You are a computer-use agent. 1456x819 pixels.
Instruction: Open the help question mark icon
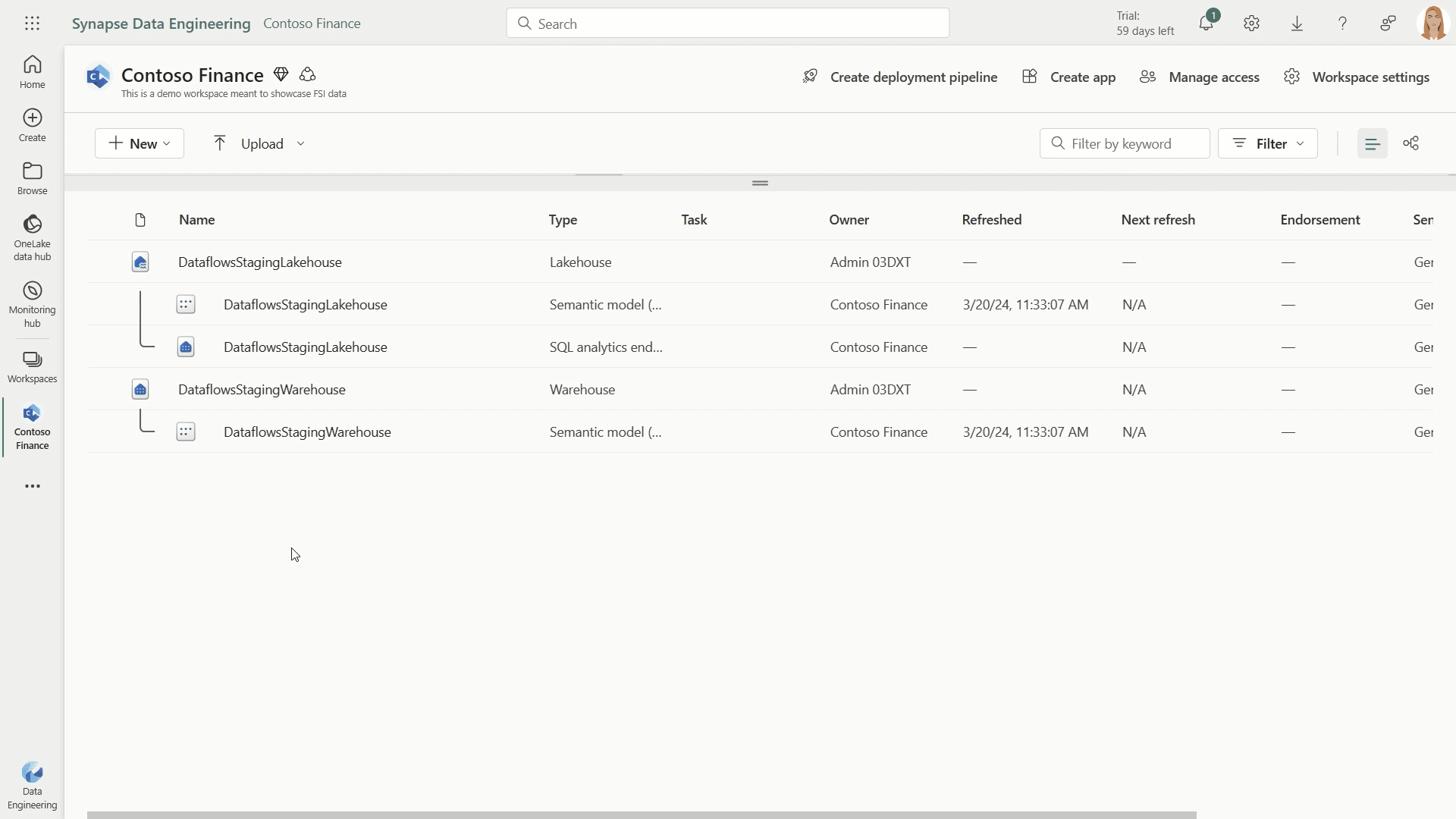click(1342, 24)
